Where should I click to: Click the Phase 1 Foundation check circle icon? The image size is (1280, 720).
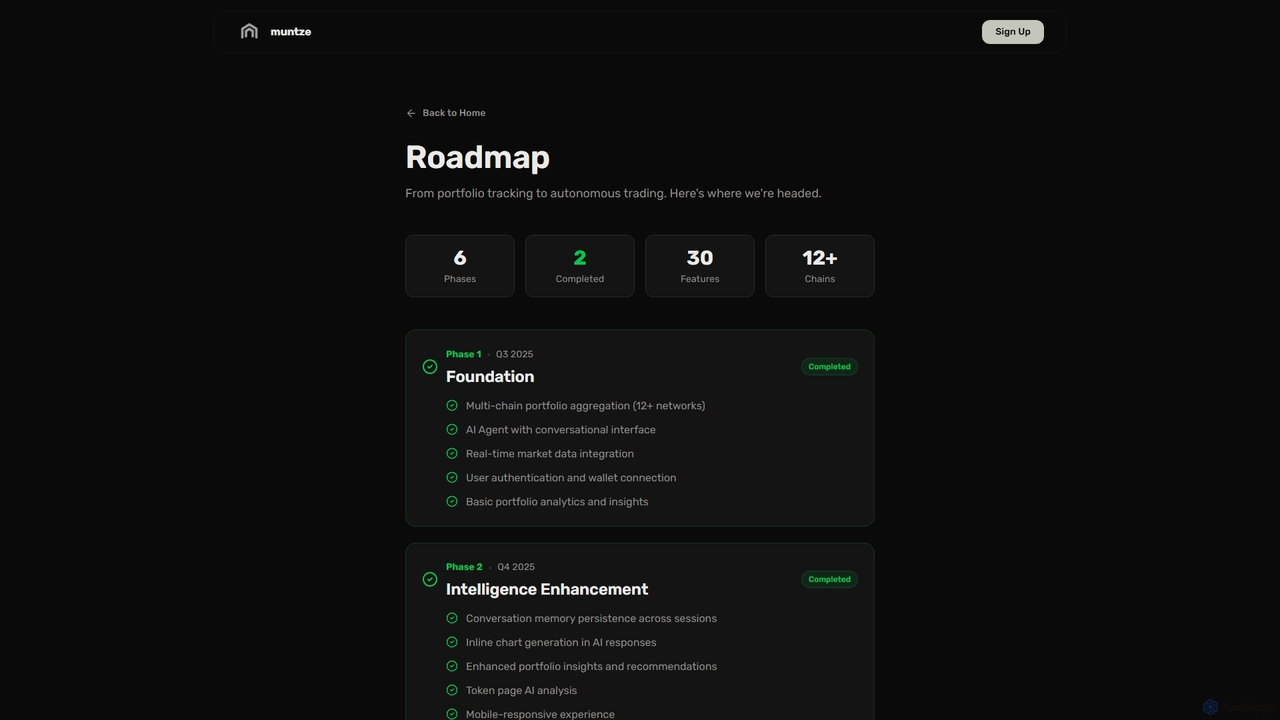click(430, 367)
